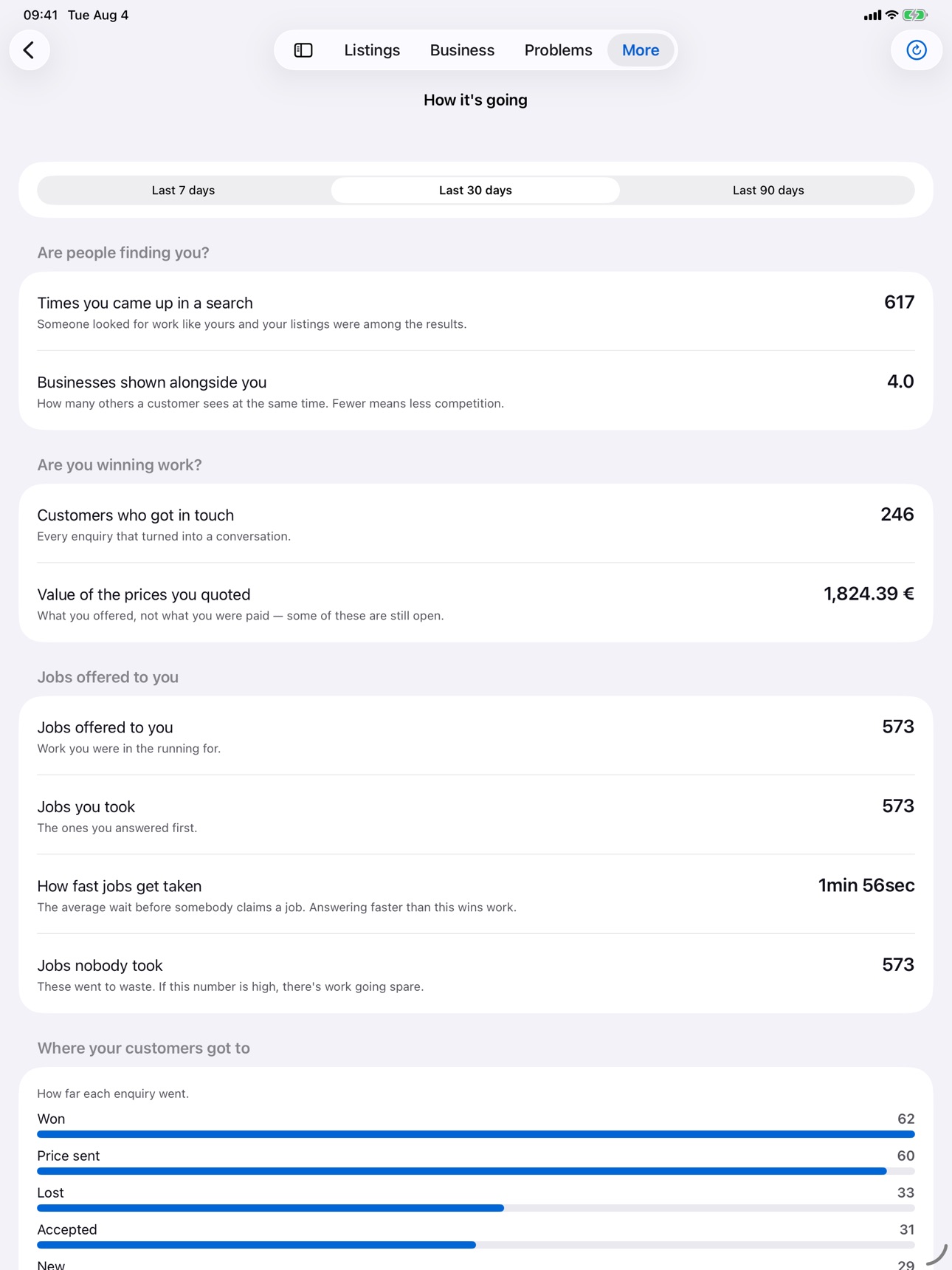Open the More tab

641,50
